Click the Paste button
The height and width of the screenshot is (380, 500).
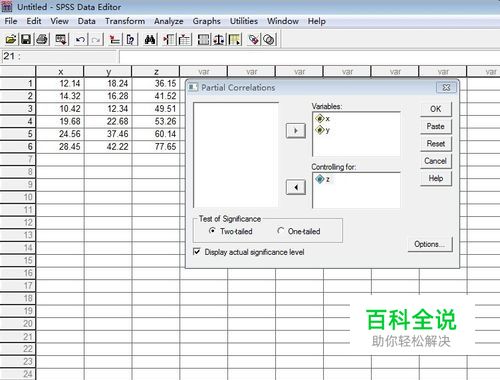pos(436,126)
